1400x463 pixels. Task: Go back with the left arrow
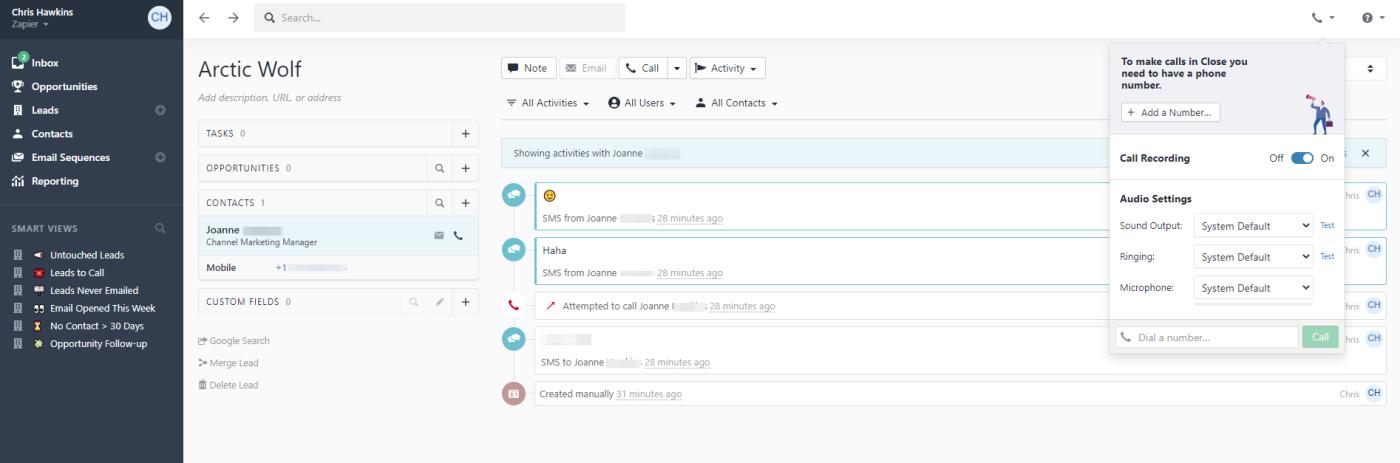pos(205,18)
